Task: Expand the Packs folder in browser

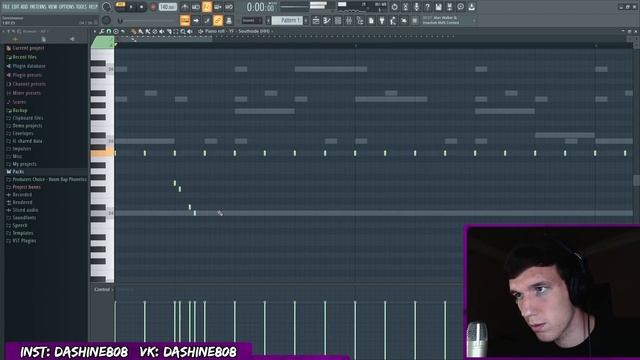Action: point(18,171)
